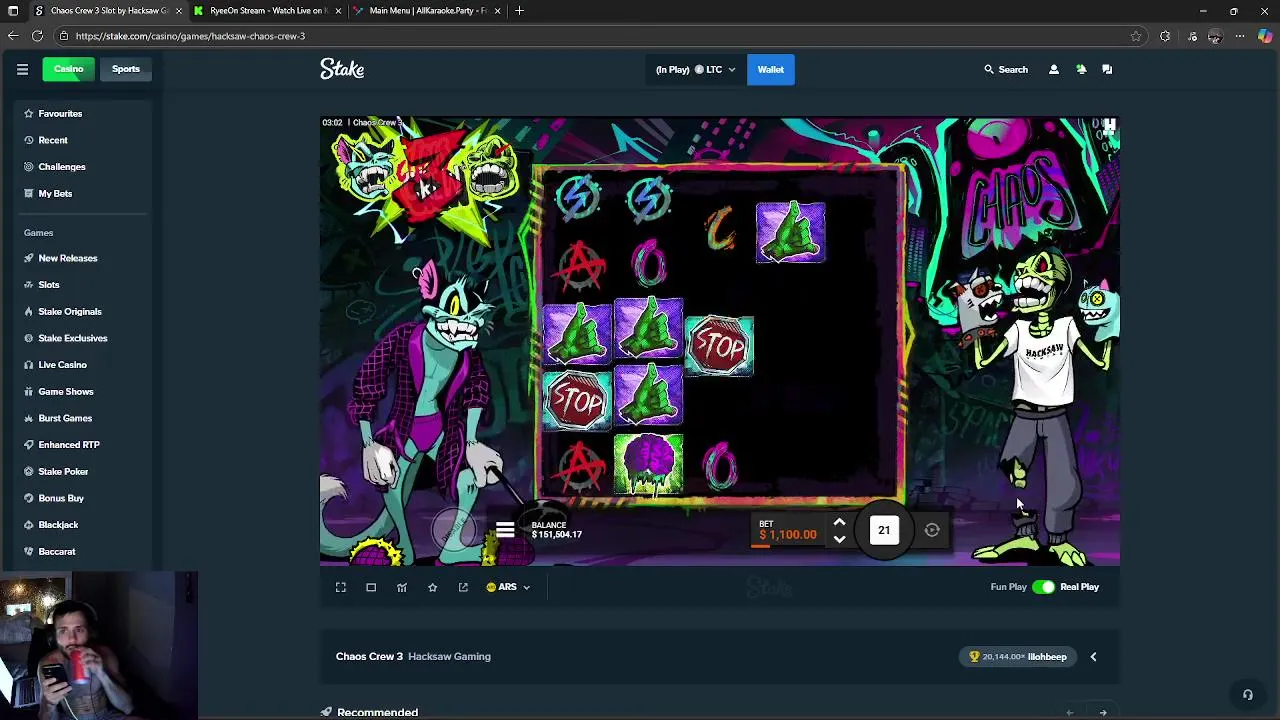Toggle the Fun Play / Real Play switch

point(1043,587)
